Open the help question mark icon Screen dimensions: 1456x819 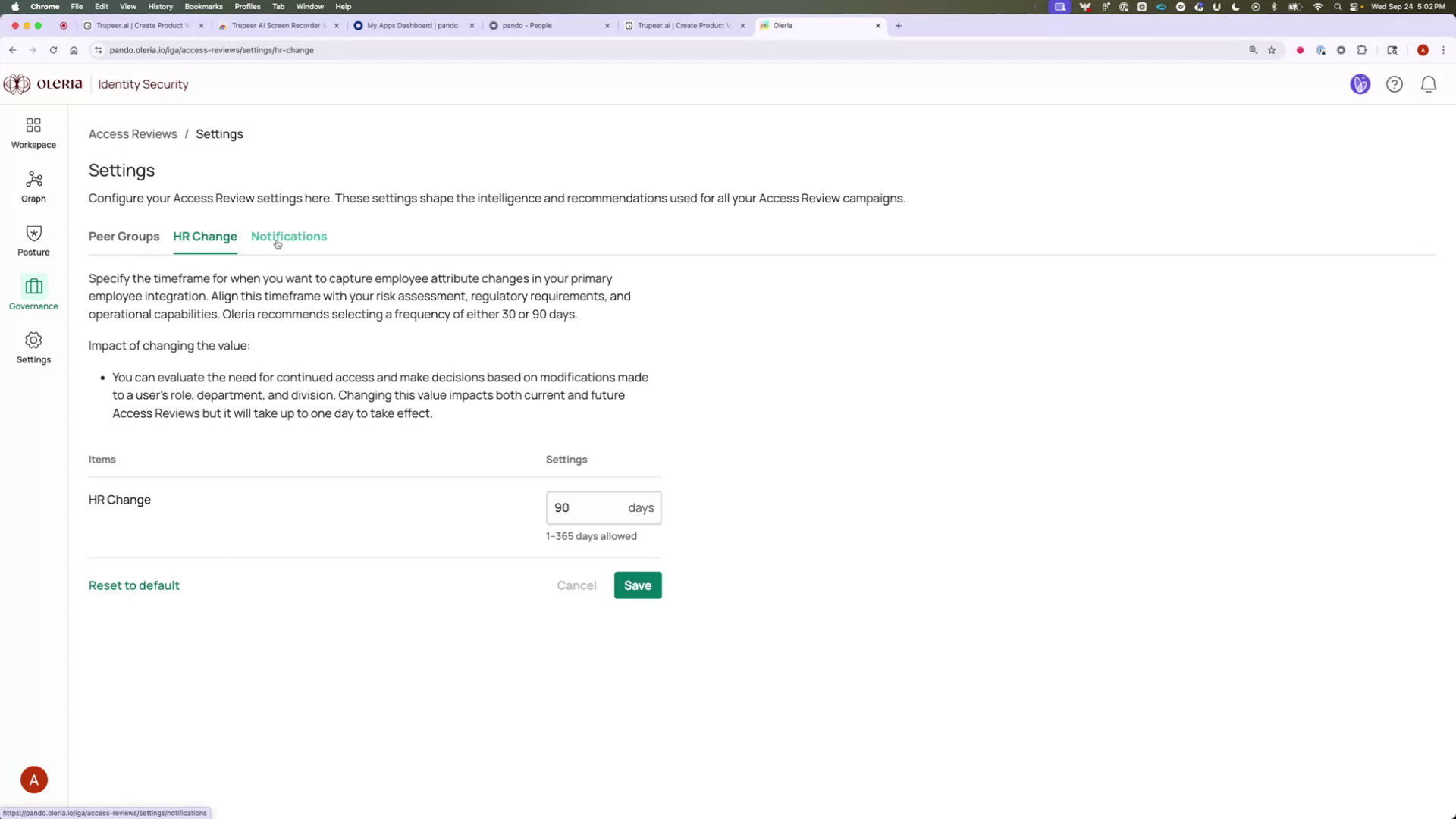coord(1395,84)
